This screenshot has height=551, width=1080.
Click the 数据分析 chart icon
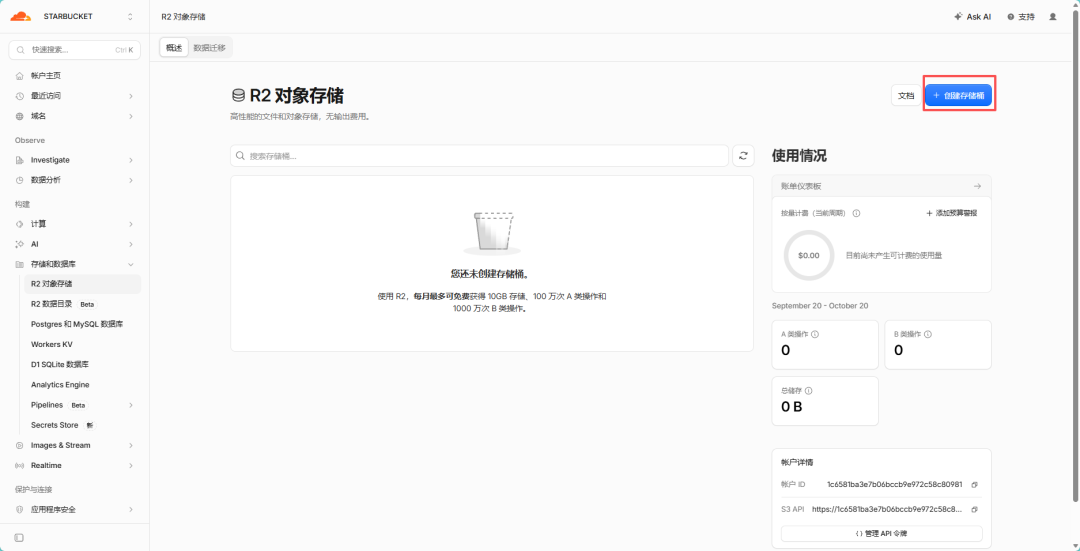19,180
